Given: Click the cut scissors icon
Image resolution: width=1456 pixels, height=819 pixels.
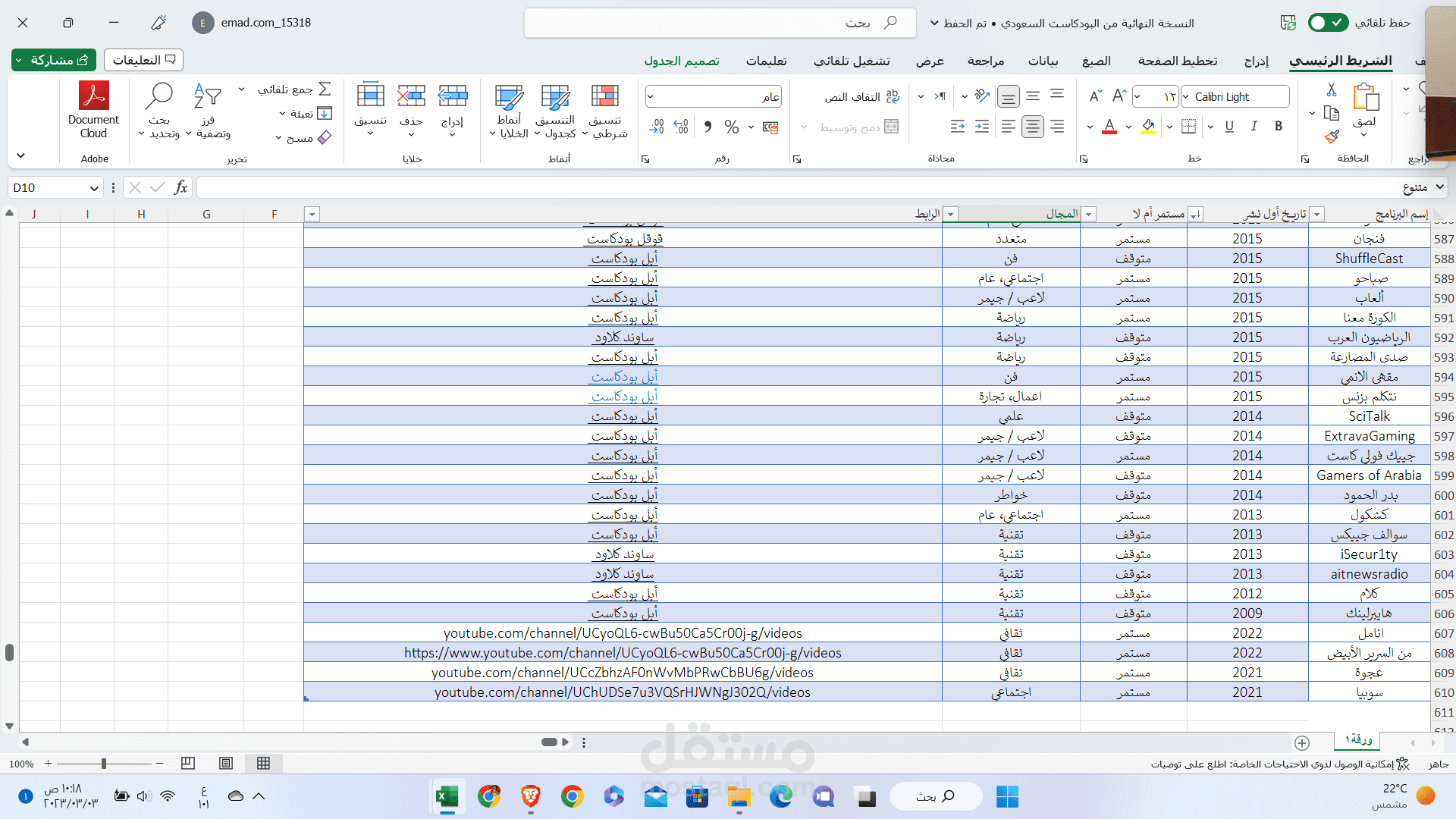Looking at the screenshot, I should 1332,89.
